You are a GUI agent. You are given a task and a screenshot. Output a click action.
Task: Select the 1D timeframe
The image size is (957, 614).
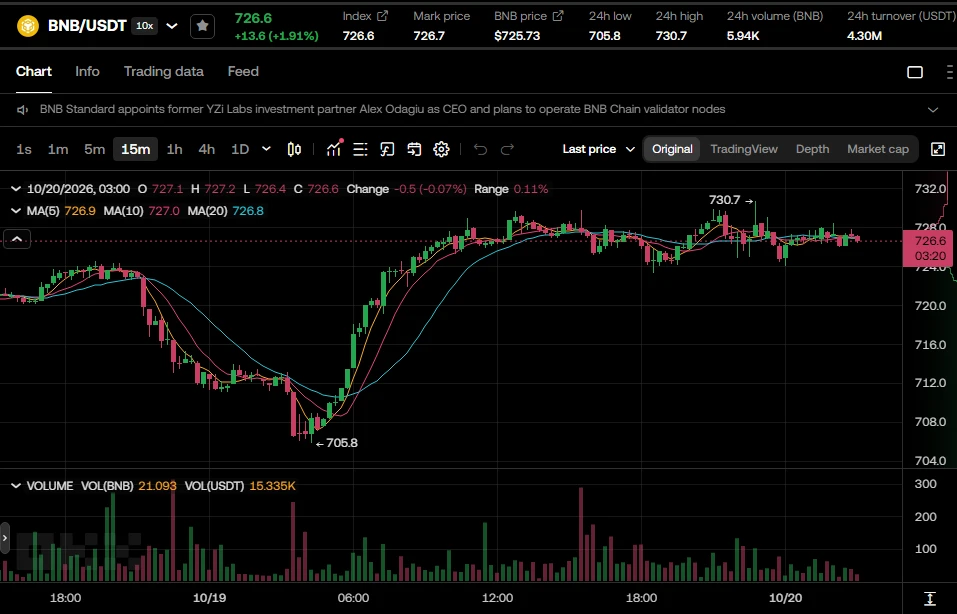click(240, 149)
